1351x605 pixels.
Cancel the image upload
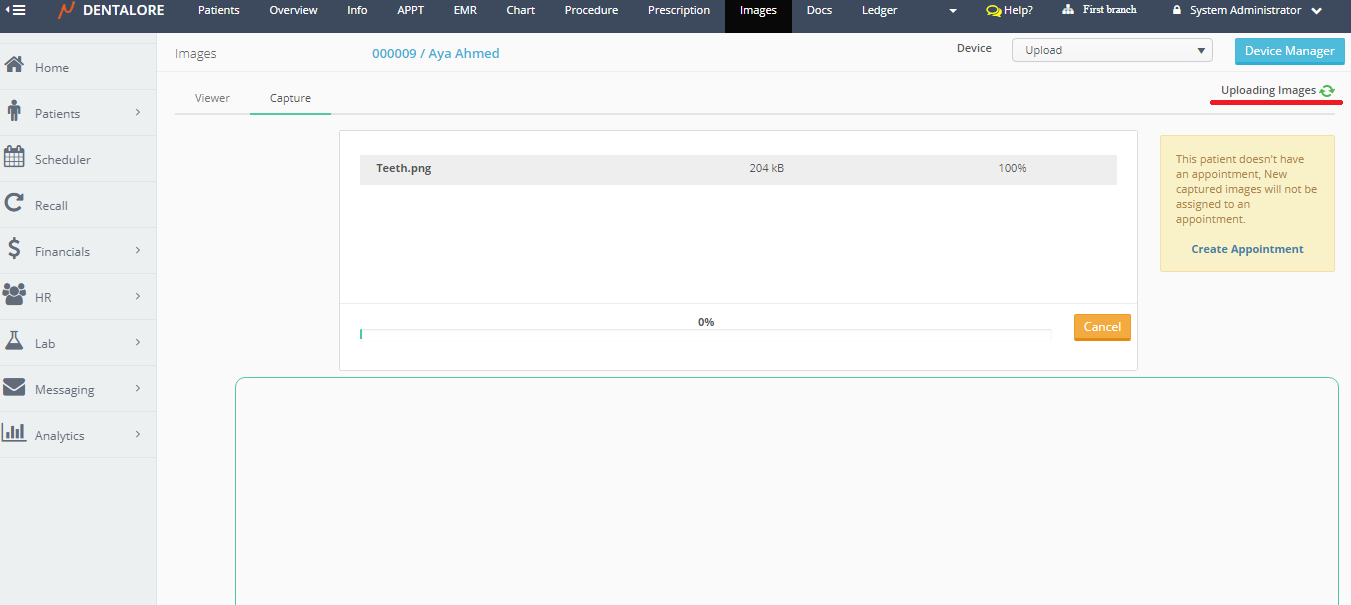click(x=1101, y=327)
